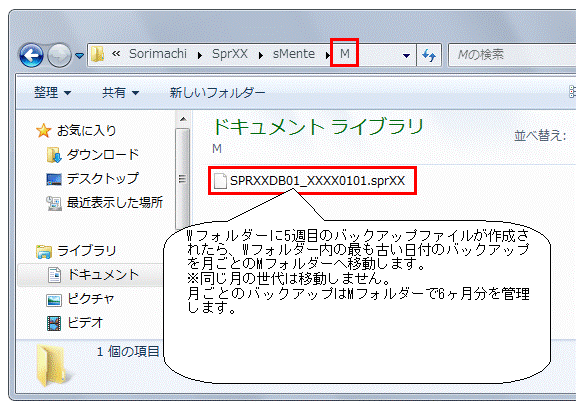Go back with the blue arrow button

32,55
